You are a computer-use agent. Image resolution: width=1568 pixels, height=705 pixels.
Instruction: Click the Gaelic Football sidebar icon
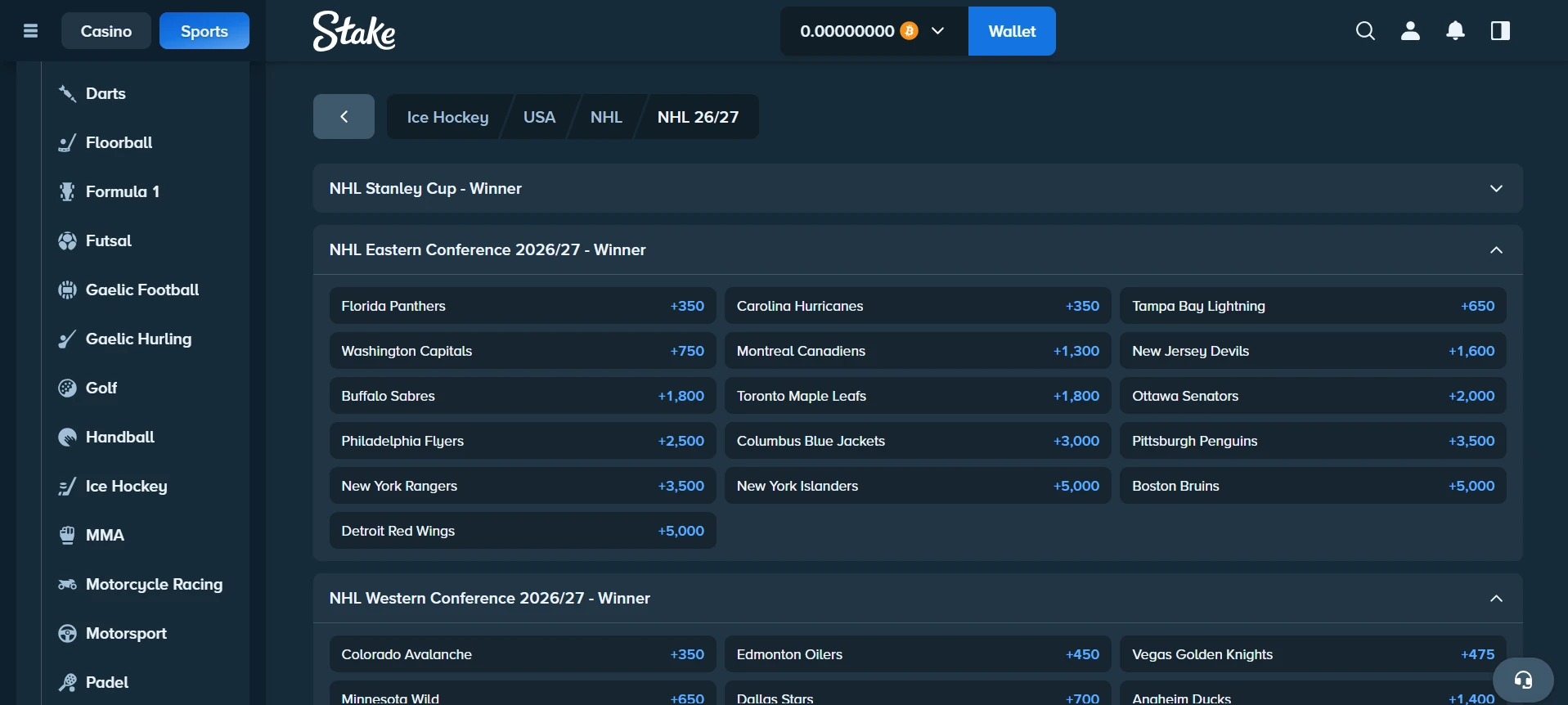[67, 290]
